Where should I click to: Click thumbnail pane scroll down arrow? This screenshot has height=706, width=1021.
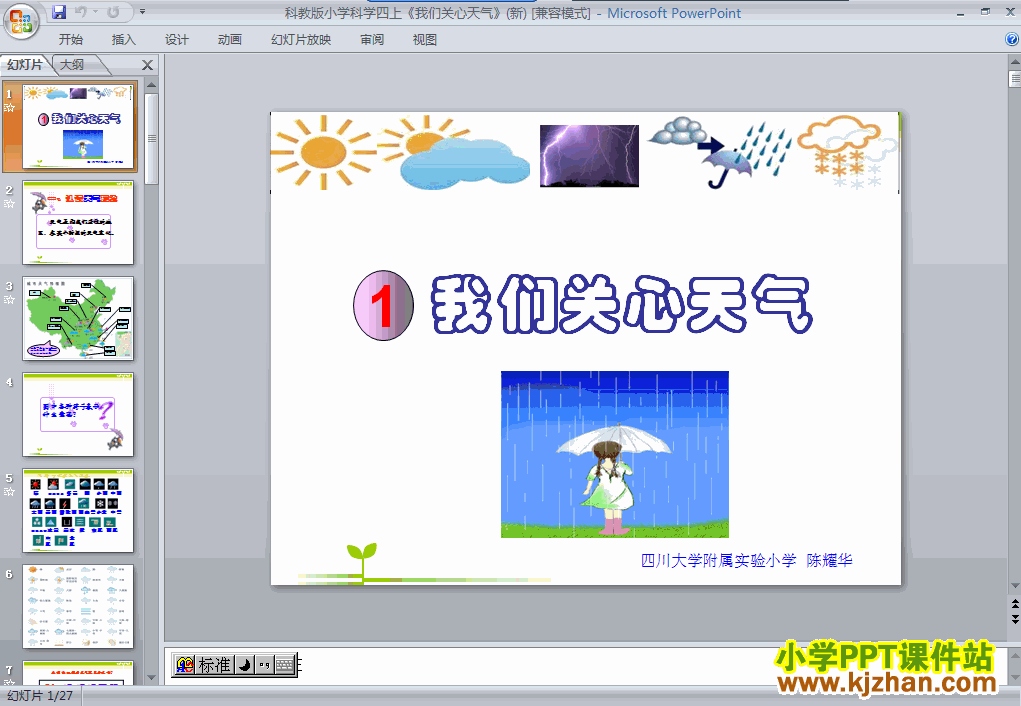(x=151, y=677)
